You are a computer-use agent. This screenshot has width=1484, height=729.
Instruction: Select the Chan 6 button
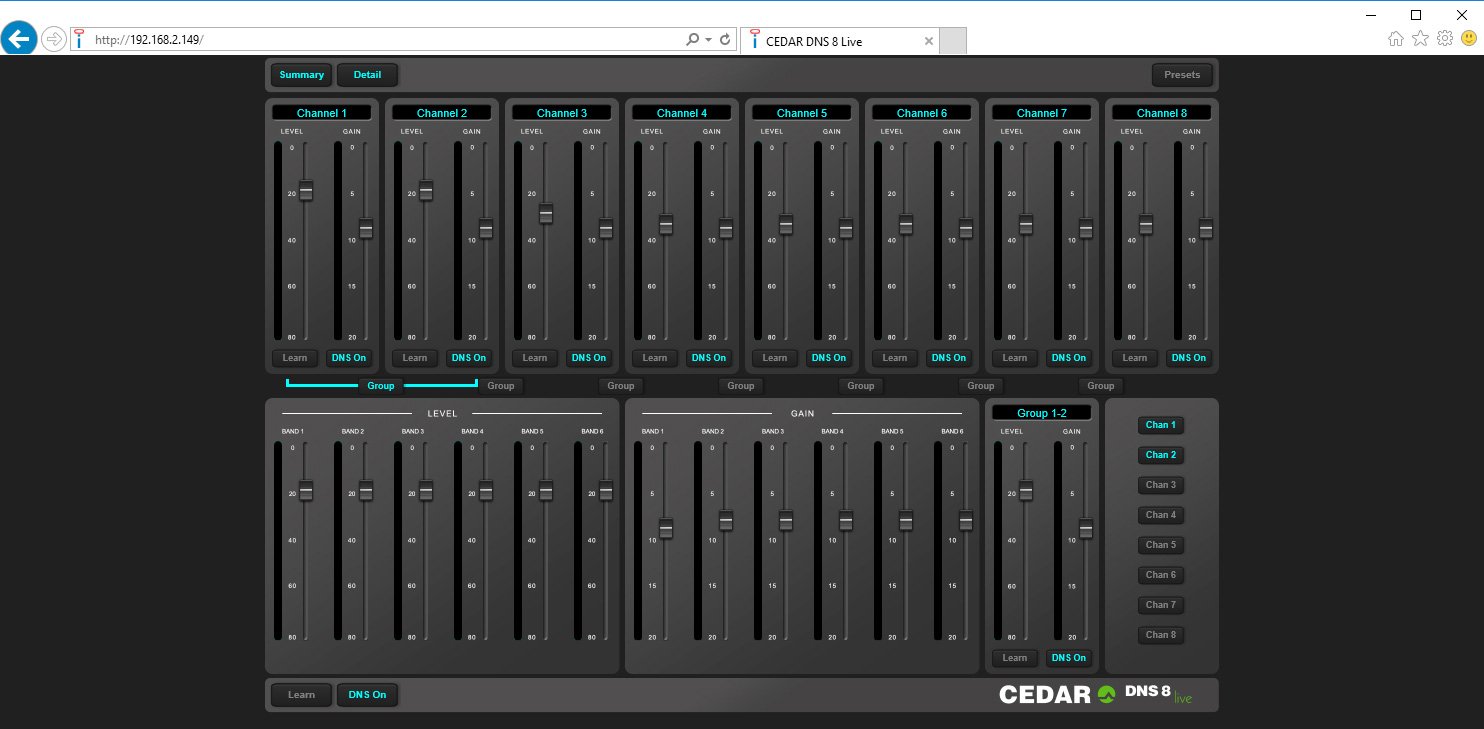pos(1161,575)
